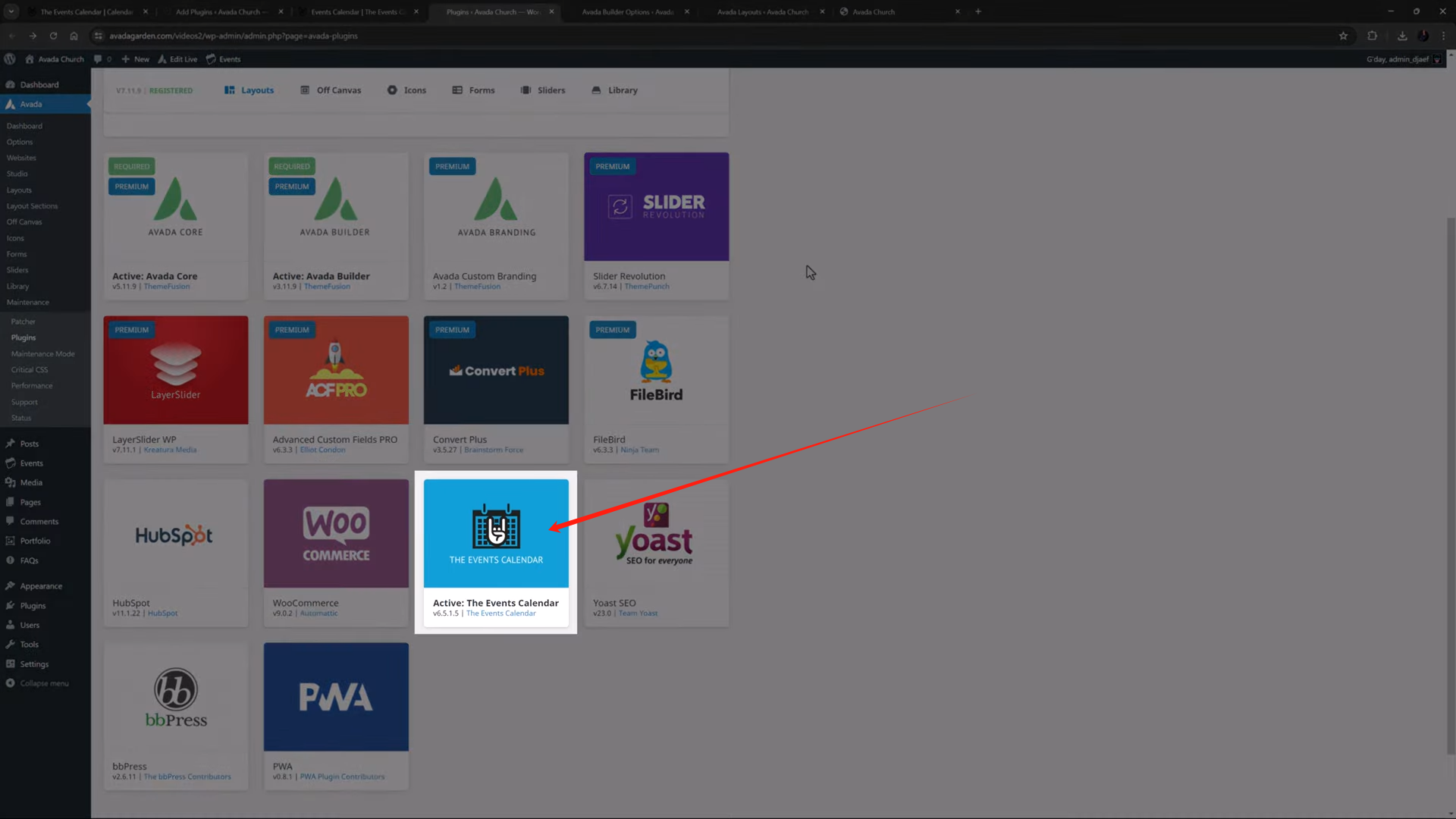This screenshot has height=819, width=1456.
Task: Open Appearance with the paintbrush icon
Action: coord(11,585)
